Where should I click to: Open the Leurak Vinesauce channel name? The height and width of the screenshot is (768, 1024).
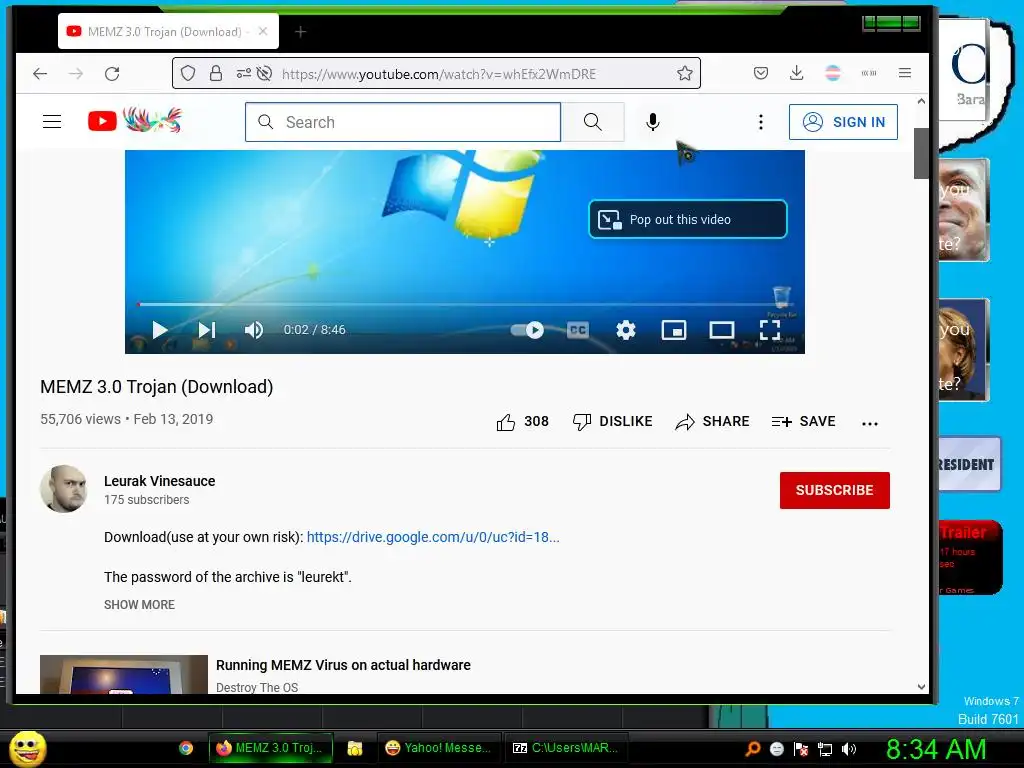tap(159, 481)
